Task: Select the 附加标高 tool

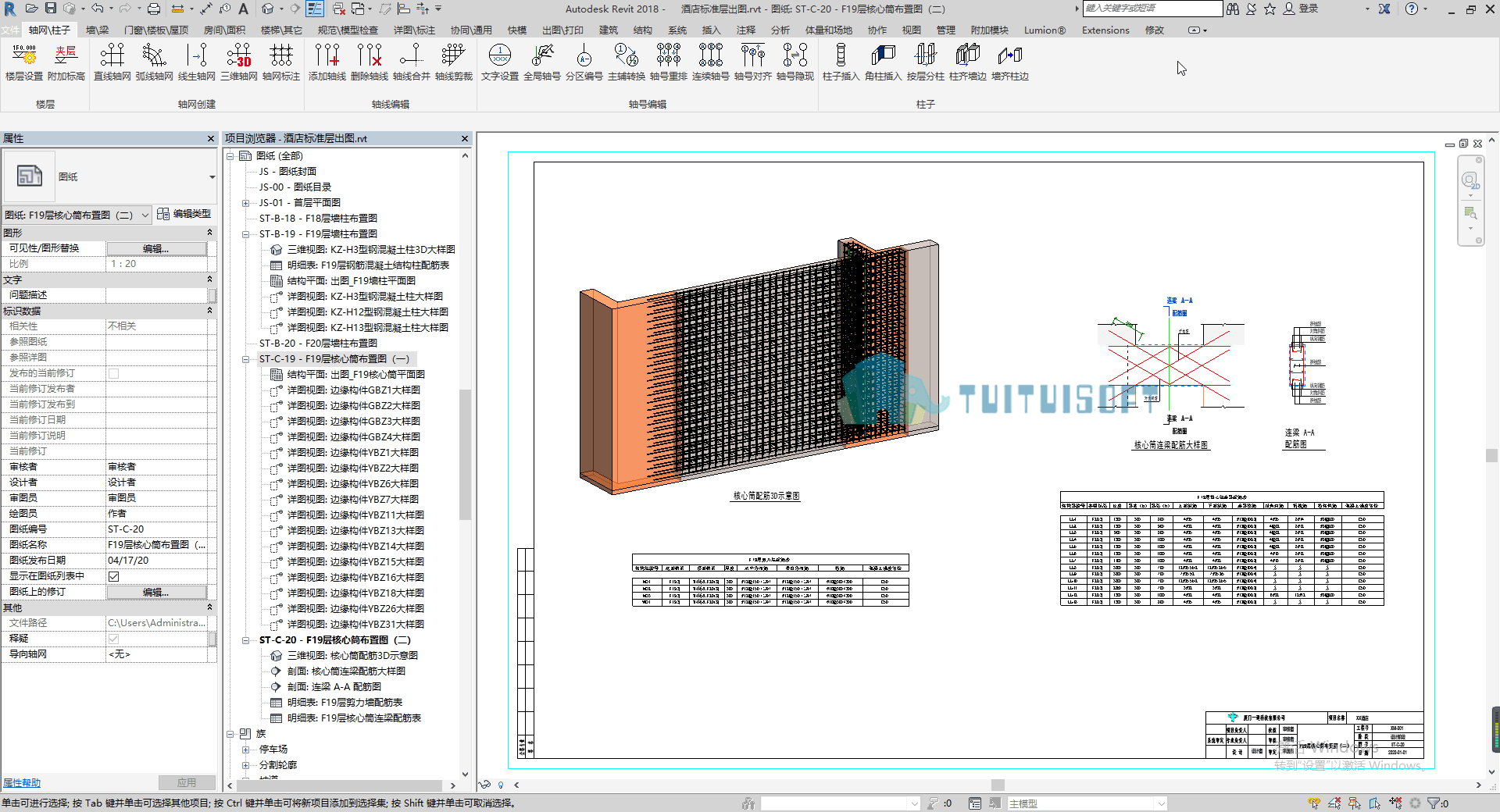Action: click(66, 62)
